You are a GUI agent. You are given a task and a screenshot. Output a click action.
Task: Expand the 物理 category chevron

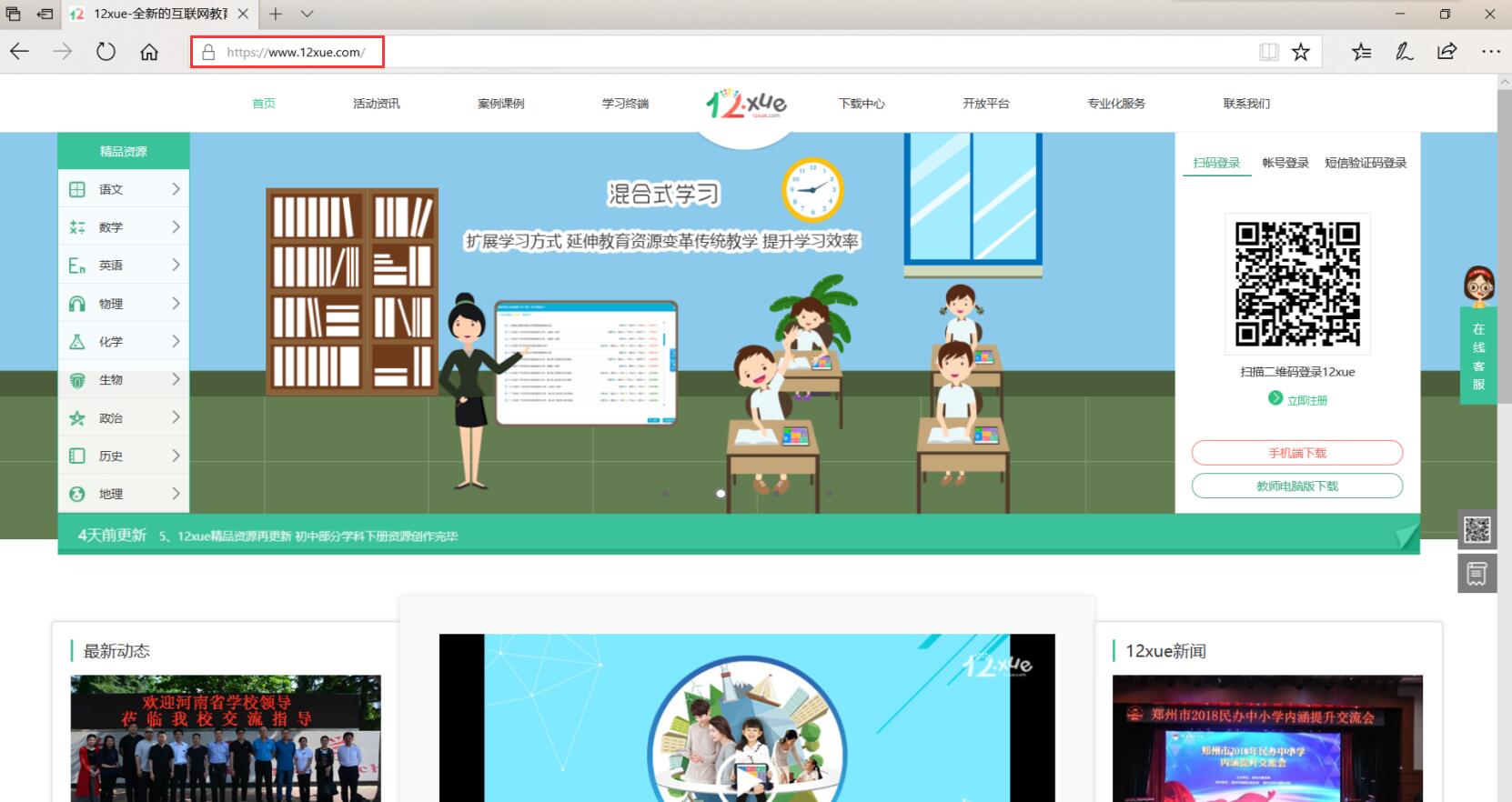[x=176, y=304]
